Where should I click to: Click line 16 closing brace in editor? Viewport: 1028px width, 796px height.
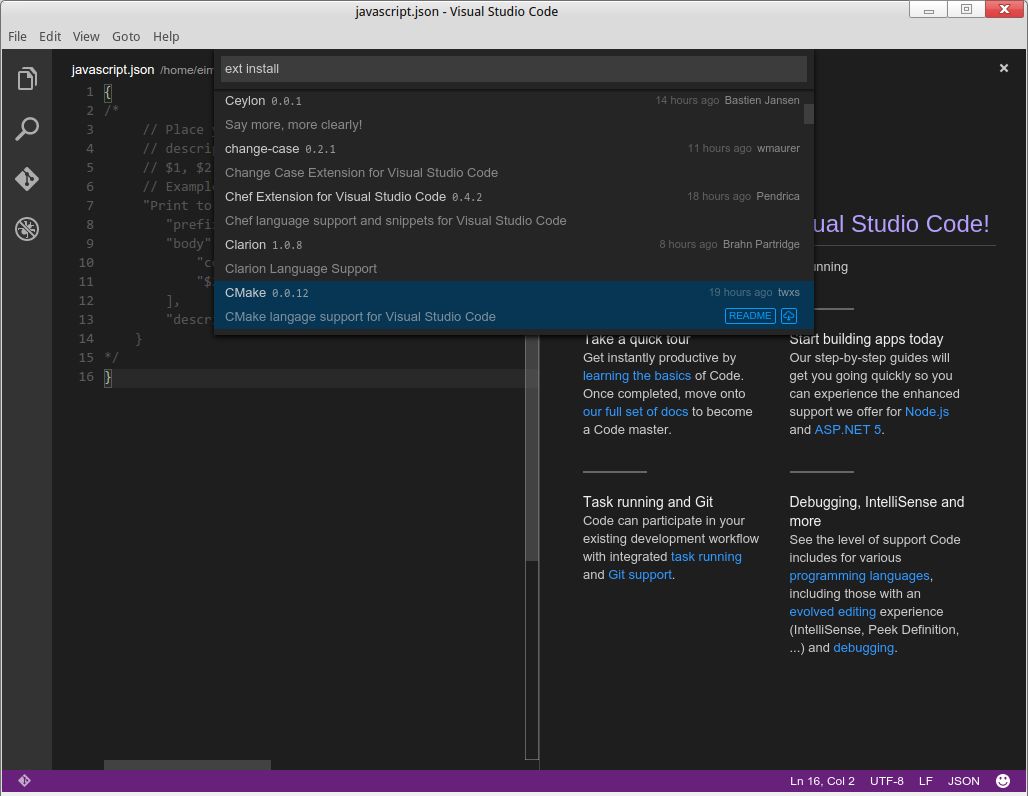click(x=108, y=377)
